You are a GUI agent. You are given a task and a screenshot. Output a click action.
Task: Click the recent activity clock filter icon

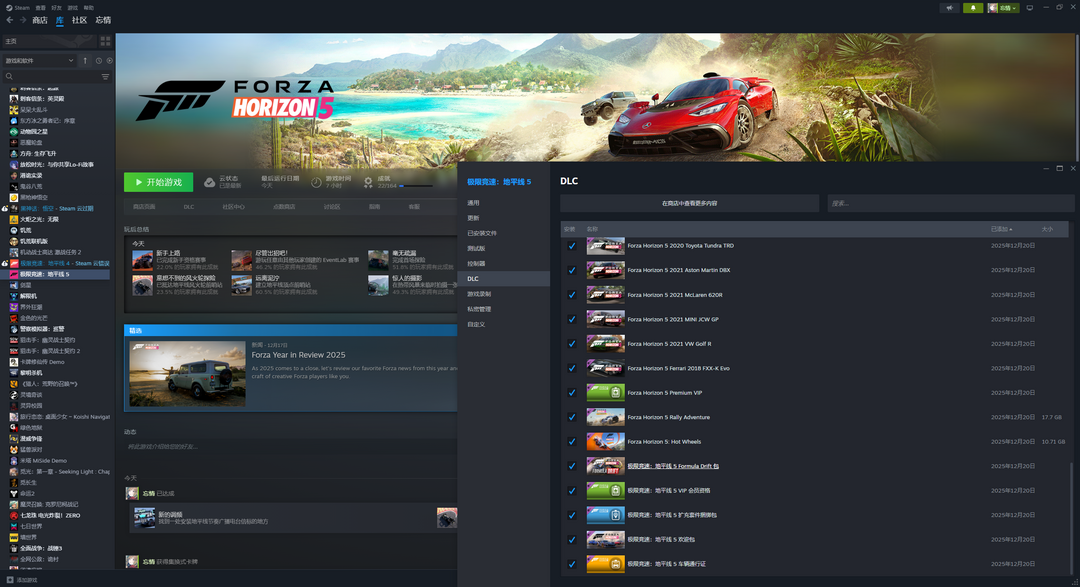tap(97, 60)
